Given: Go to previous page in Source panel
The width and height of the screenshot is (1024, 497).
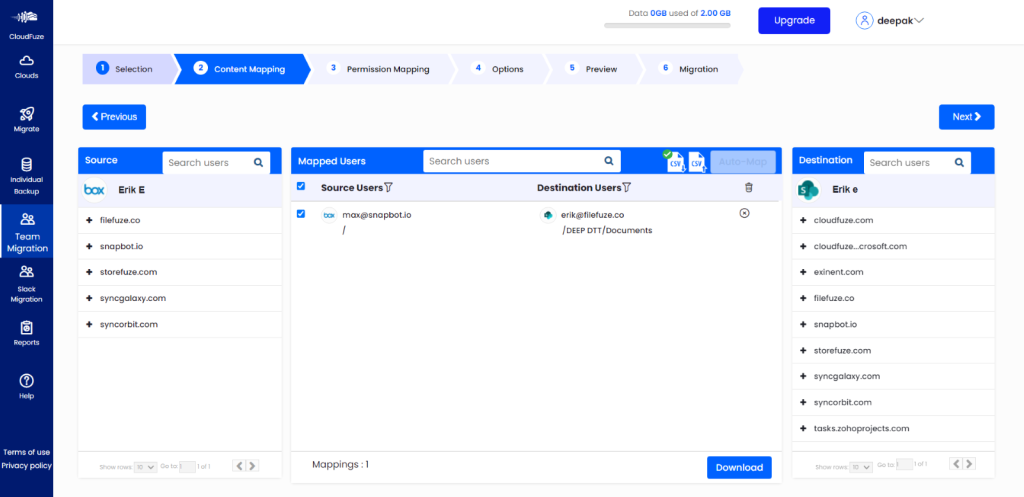Looking at the screenshot, I should [239, 466].
